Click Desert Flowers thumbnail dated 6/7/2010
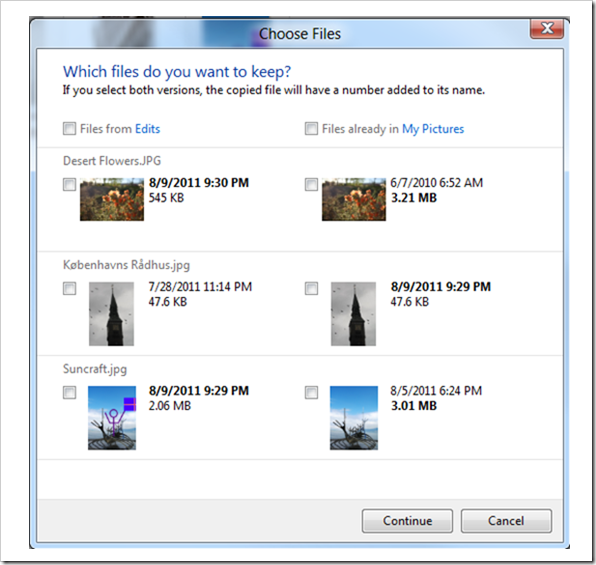 (354, 199)
